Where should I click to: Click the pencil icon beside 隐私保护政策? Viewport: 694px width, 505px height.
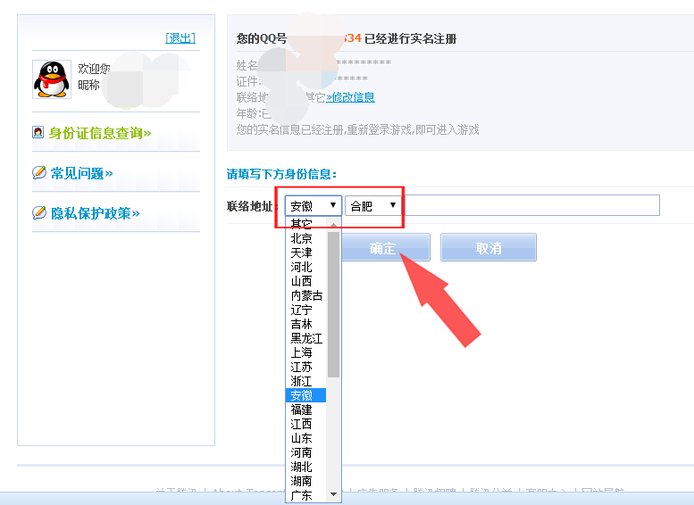[x=39, y=212]
